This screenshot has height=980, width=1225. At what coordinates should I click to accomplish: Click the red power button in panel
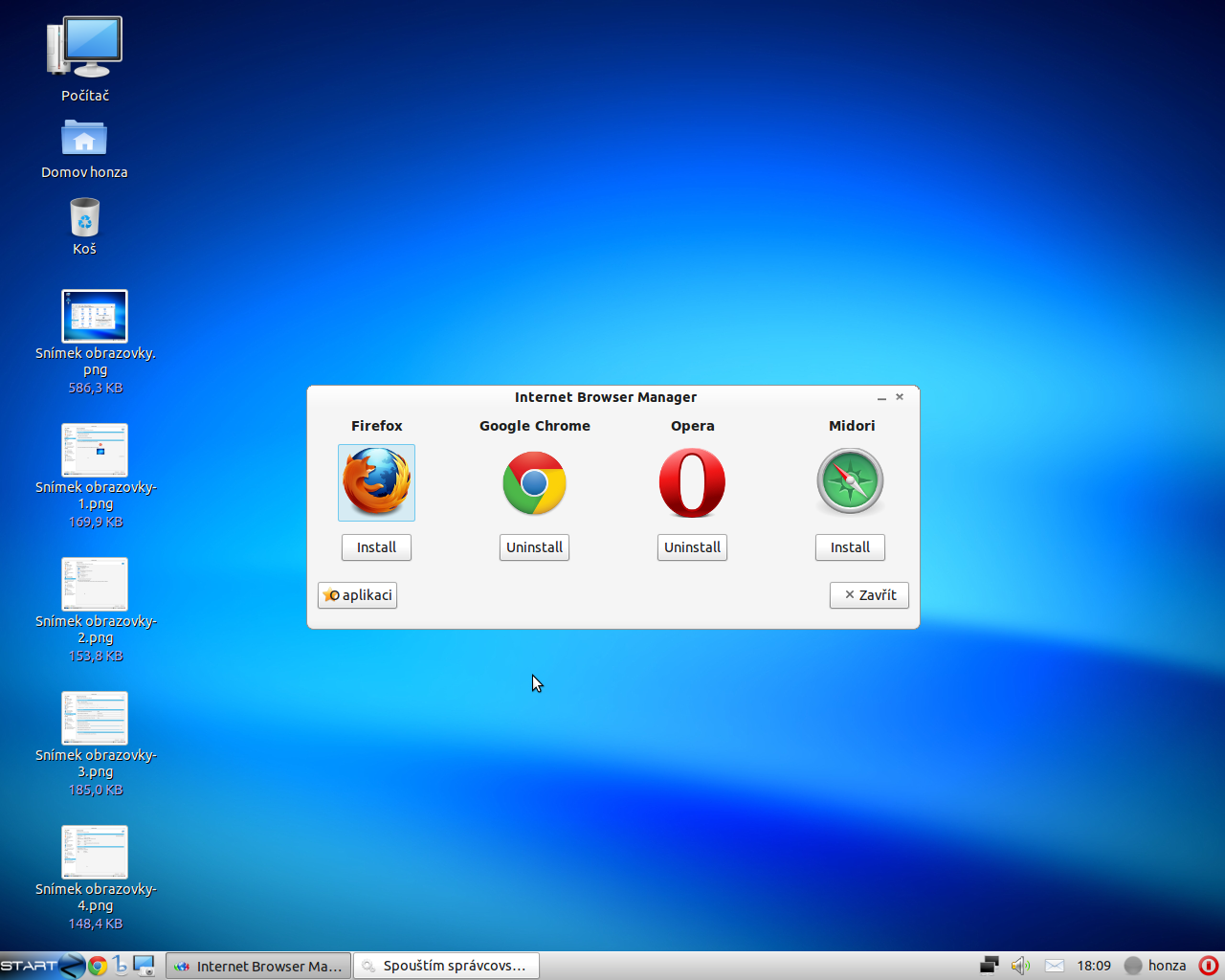pyautogui.click(x=1209, y=966)
